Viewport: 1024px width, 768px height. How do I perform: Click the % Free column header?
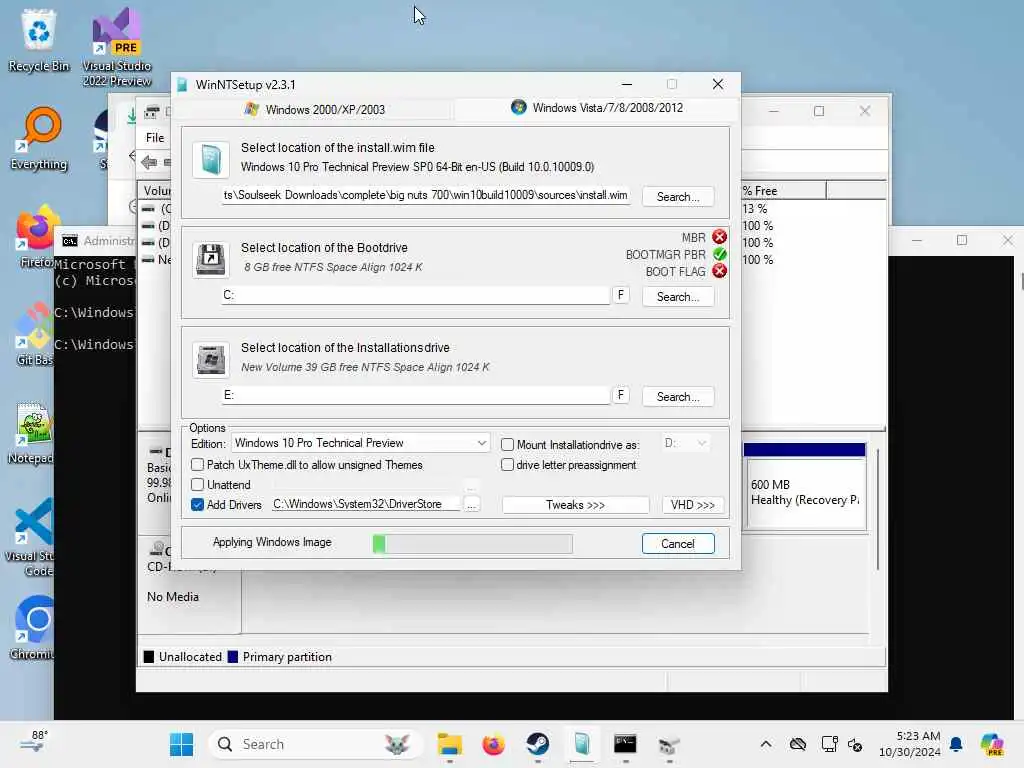(x=782, y=190)
